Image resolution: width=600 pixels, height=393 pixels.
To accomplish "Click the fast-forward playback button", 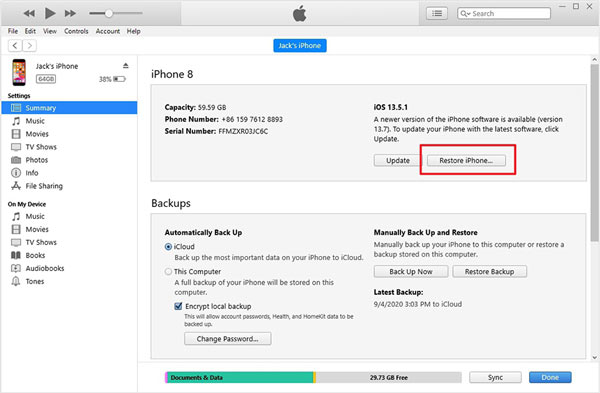I will tap(70, 13).
